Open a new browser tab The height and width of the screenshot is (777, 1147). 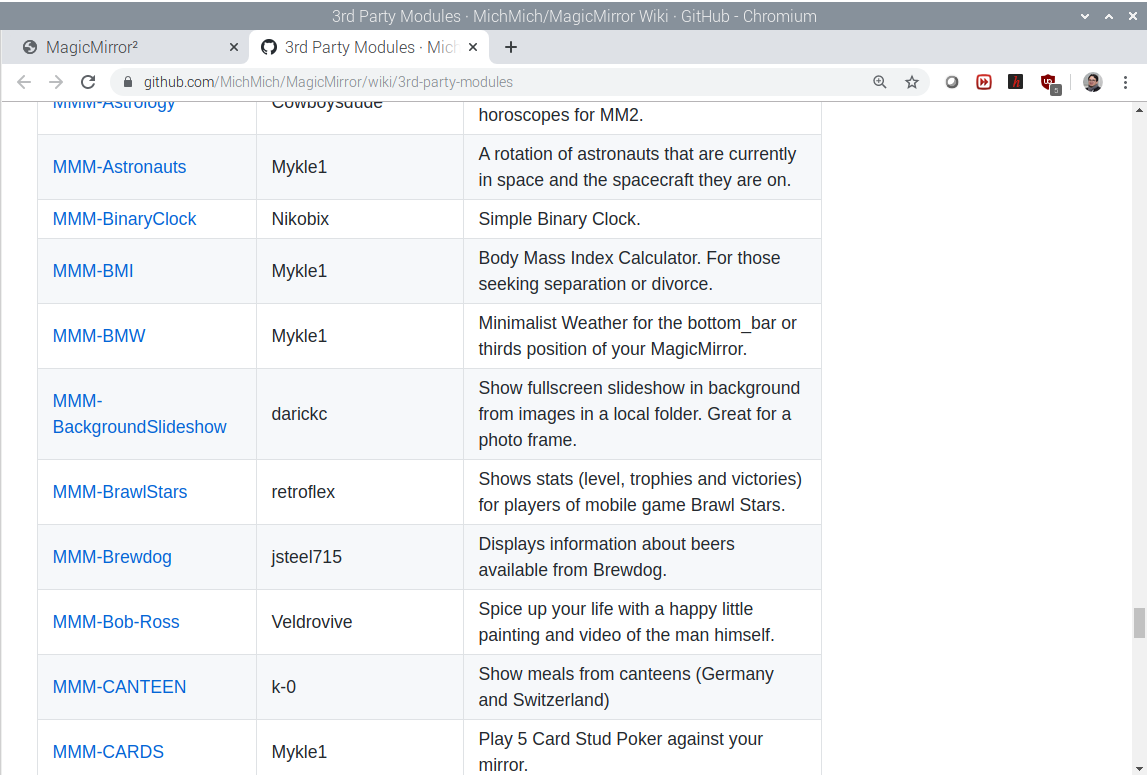click(511, 47)
